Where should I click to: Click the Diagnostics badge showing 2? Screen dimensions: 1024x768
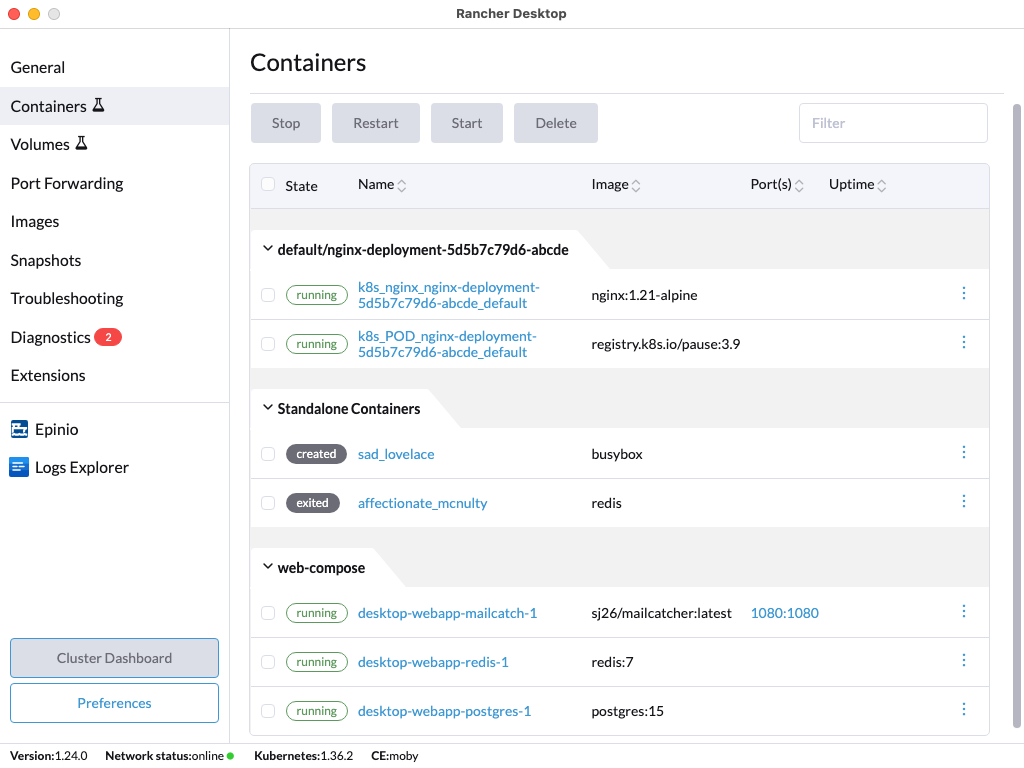pyautogui.click(x=108, y=337)
